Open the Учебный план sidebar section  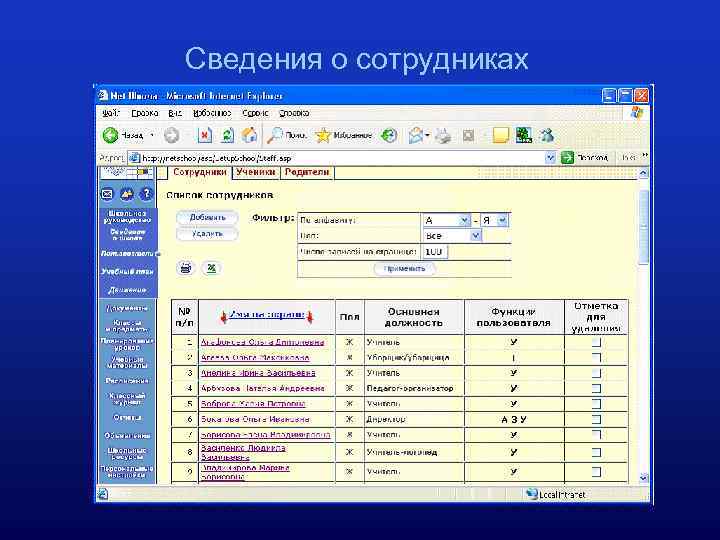click(127, 271)
